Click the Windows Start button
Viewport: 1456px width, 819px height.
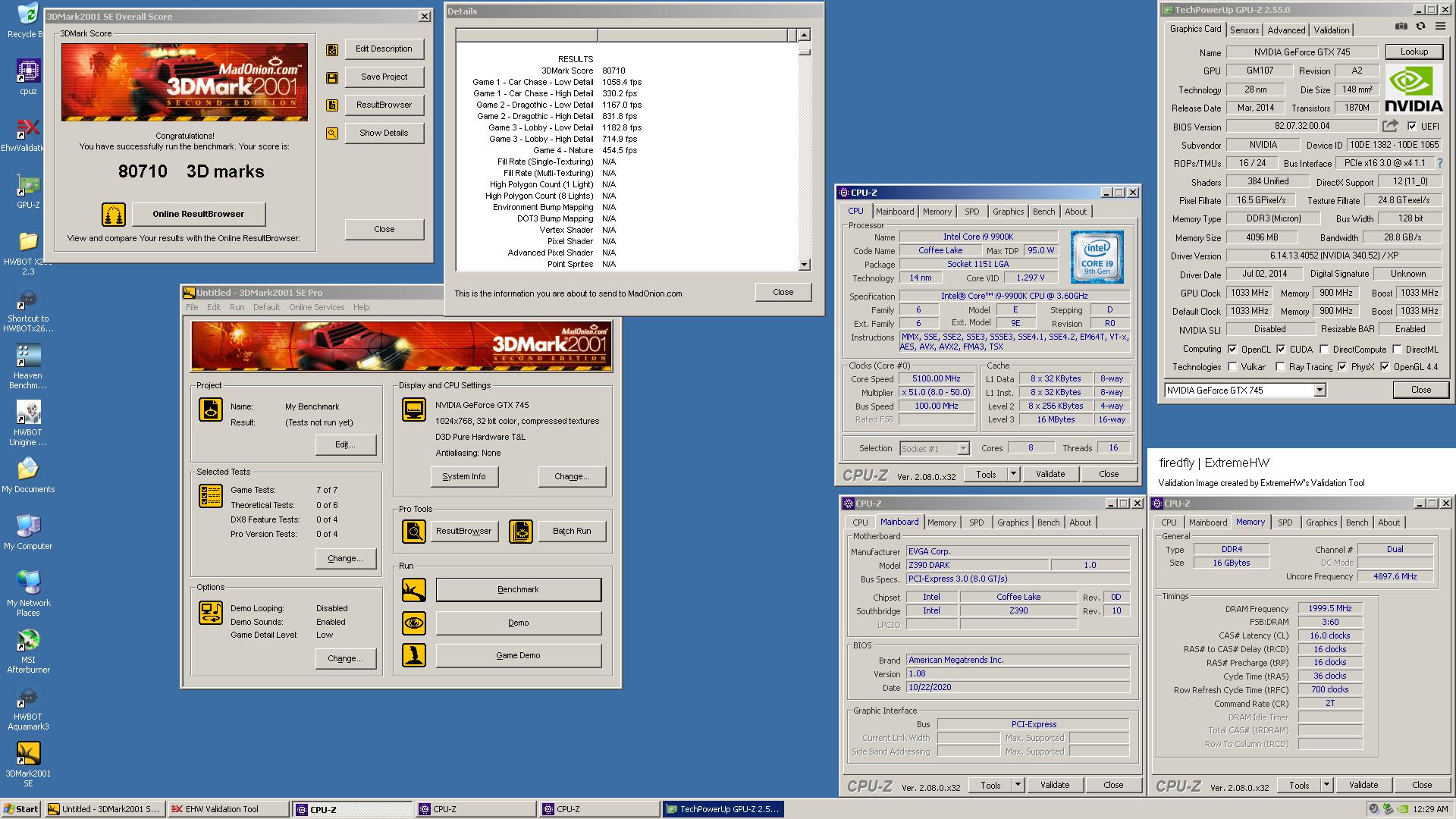coord(20,809)
